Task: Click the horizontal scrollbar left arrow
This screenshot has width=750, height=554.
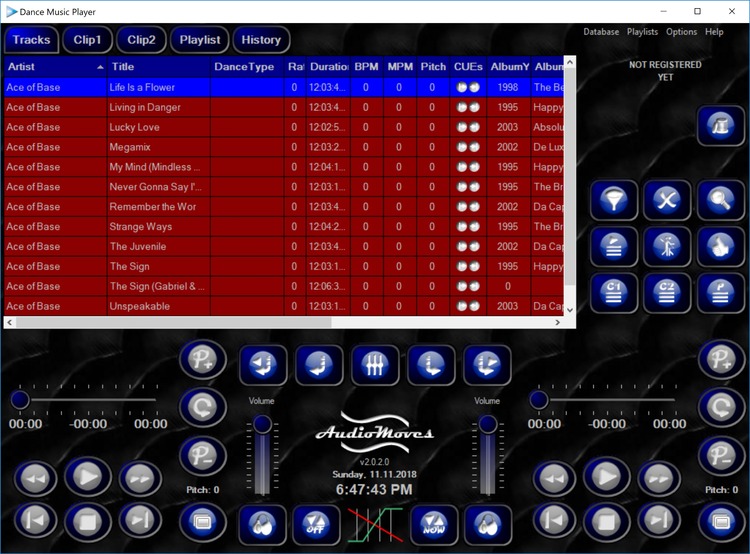Action: 10,322
